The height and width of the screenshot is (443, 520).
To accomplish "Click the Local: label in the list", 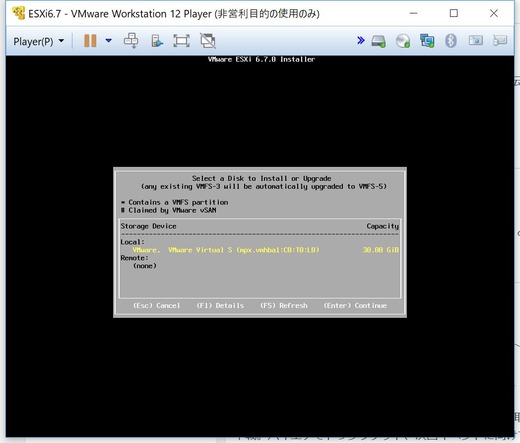I will pyautogui.click(x=132, y=242).
